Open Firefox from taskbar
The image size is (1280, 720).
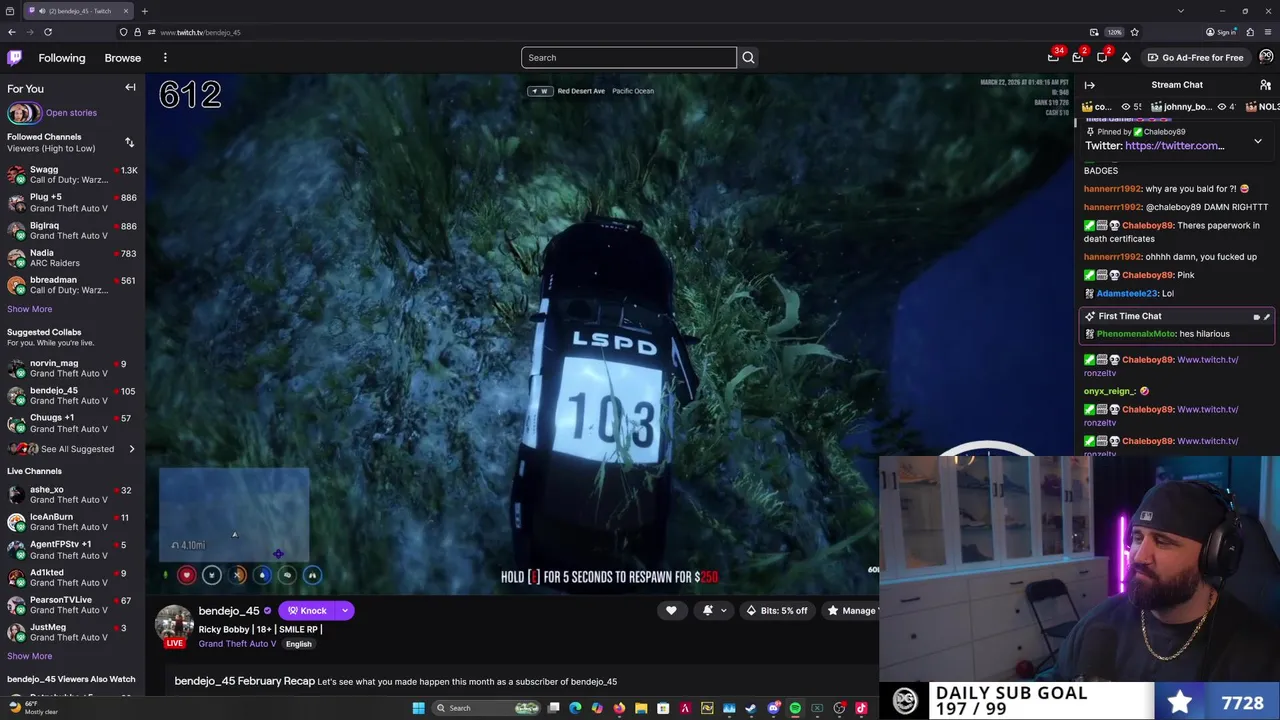[x=619, y=708]
